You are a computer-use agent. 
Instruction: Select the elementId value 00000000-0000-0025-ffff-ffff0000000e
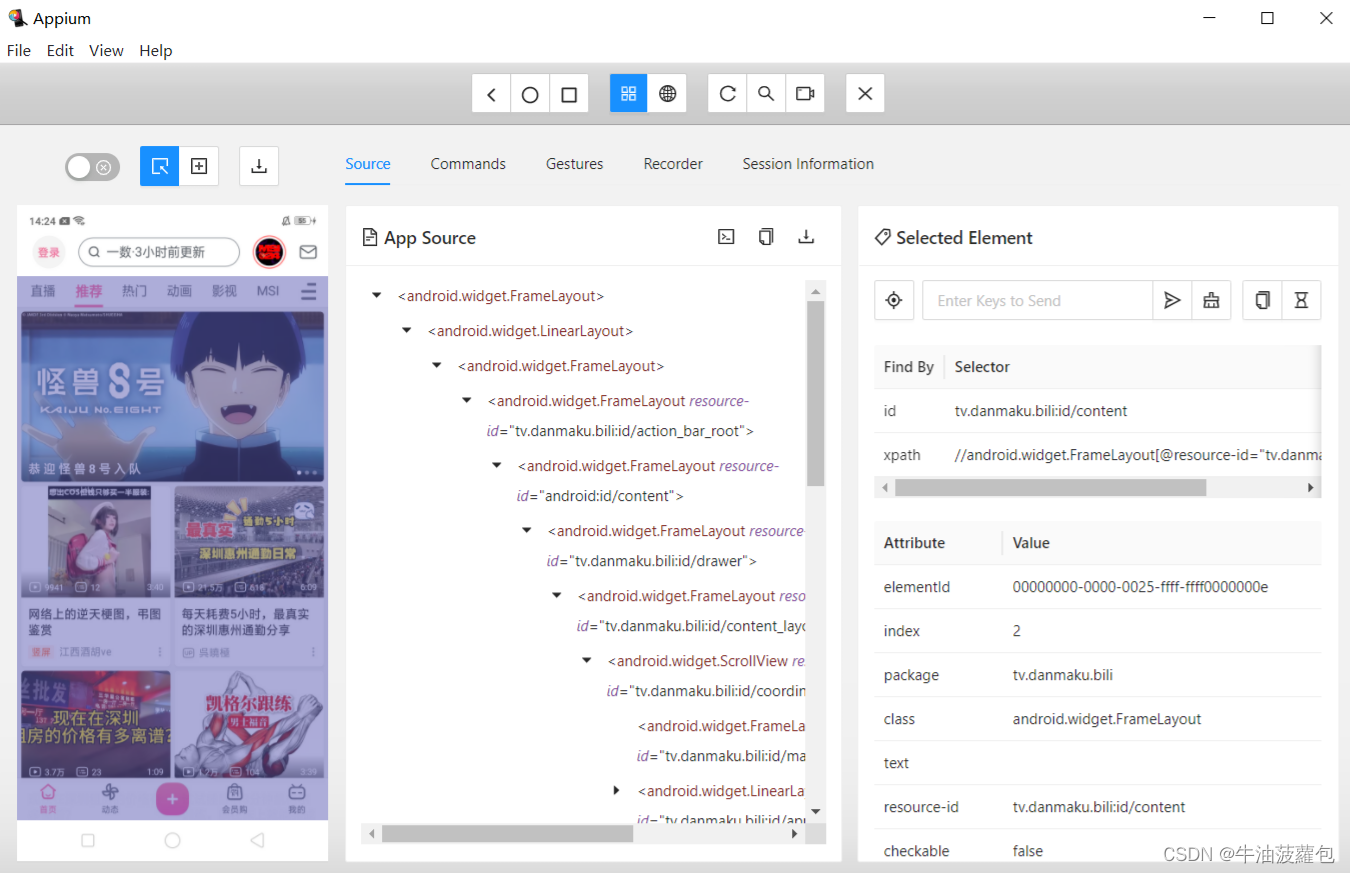(x=1140, y=587)
